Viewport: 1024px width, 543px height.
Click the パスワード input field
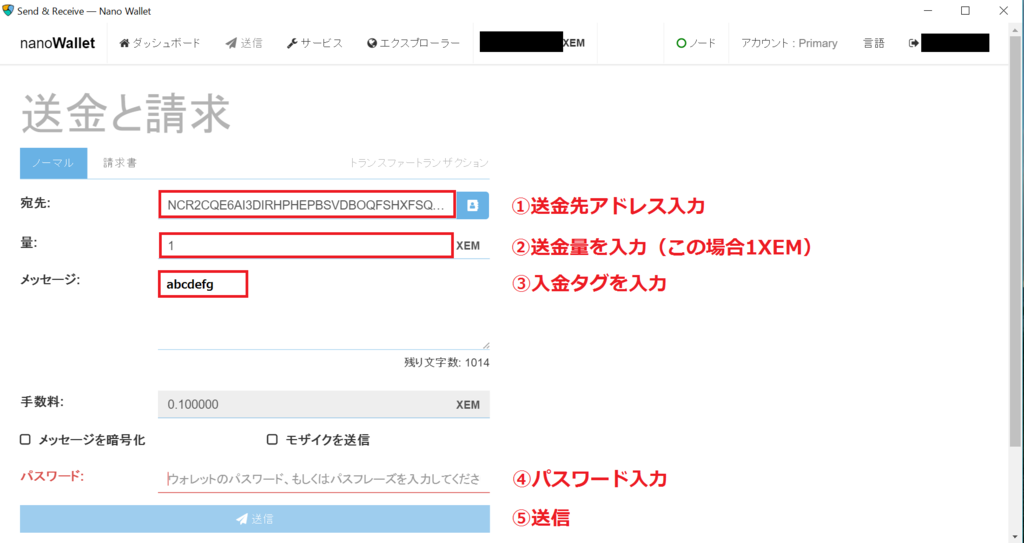tap(323, 479)
